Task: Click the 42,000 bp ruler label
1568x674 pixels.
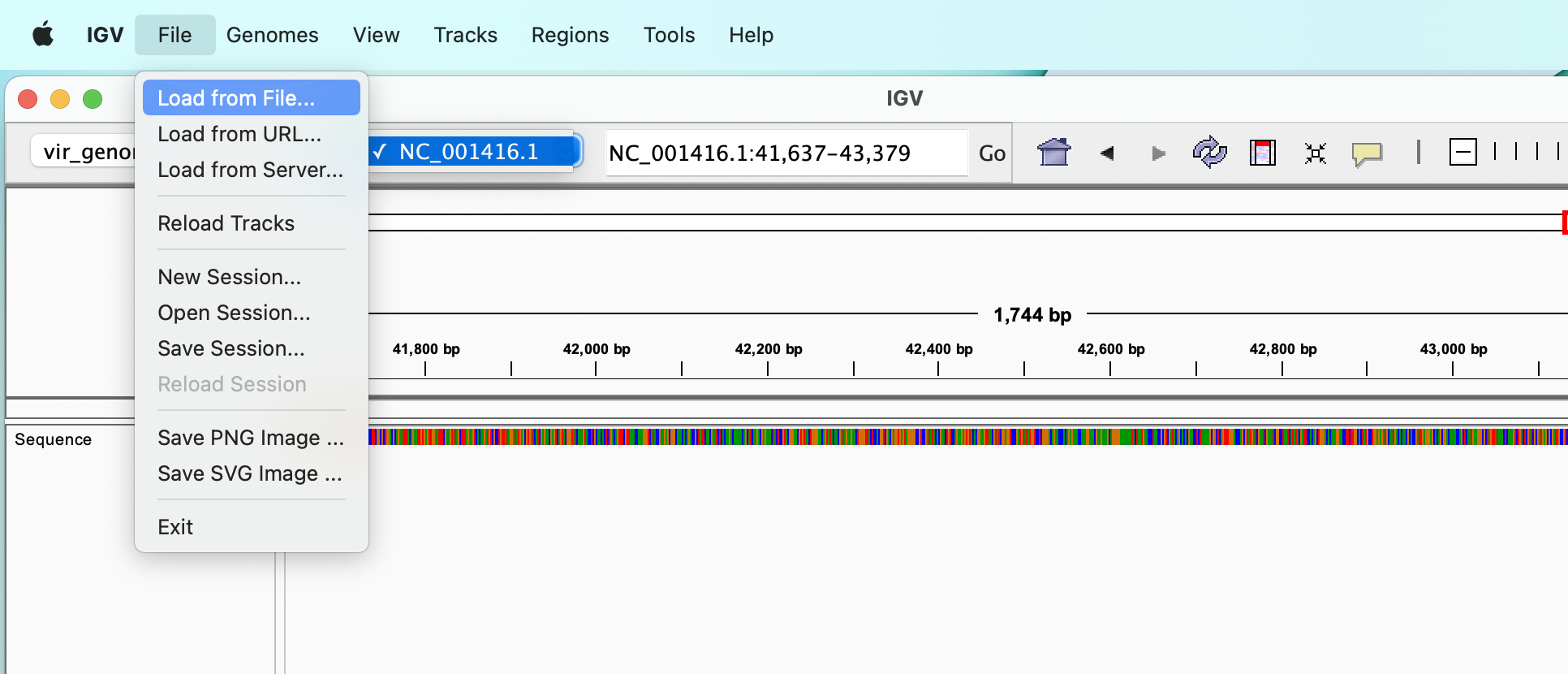Action: 597,349
